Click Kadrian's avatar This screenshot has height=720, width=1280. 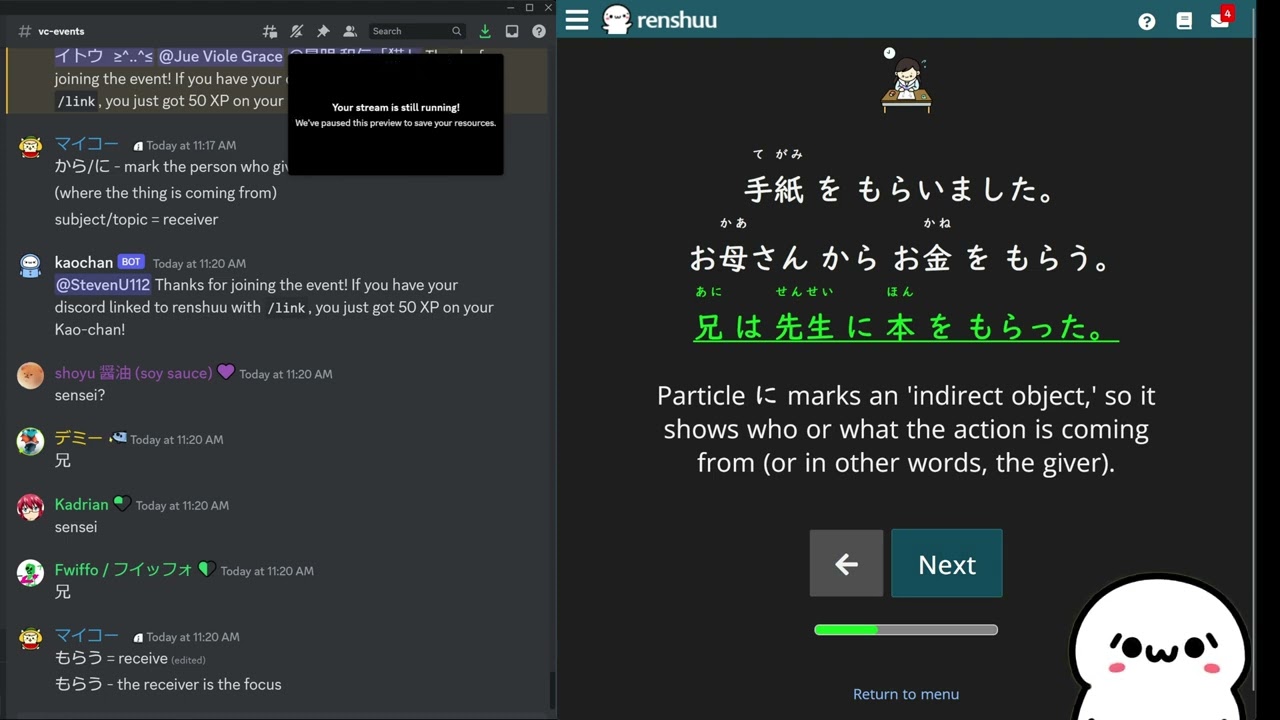click(31, 508)
